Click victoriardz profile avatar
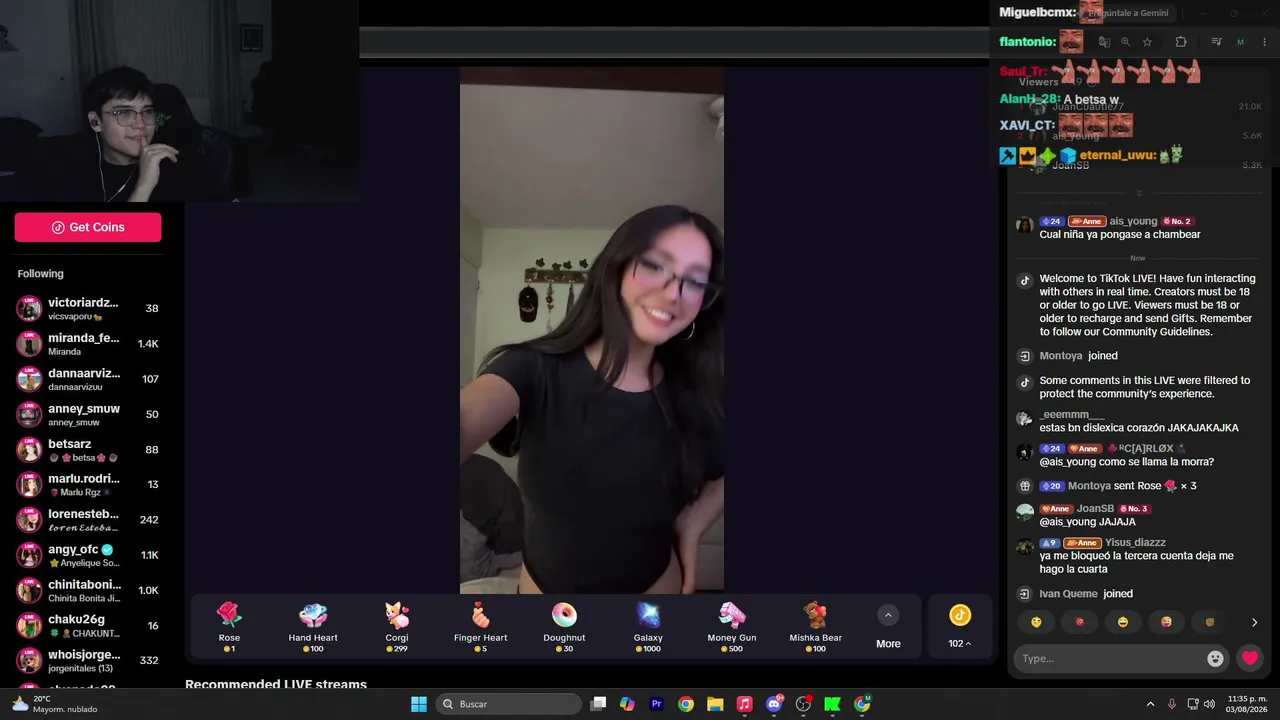This screenshot has width=1280, height=720. 29,308
